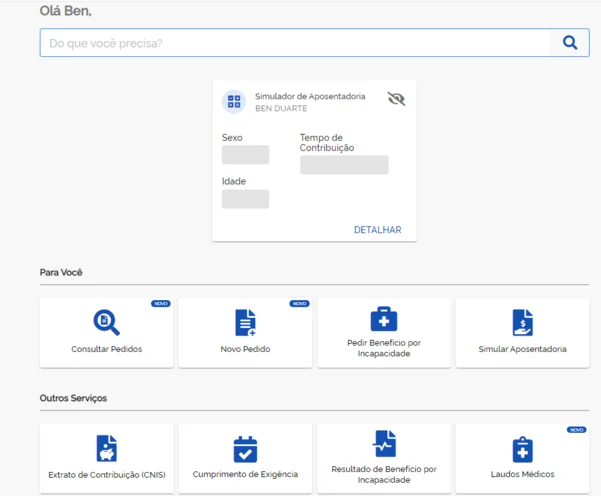601x496 pixels.
Task: Click the Novo Pedido document icon
Action: coord(245,322)
